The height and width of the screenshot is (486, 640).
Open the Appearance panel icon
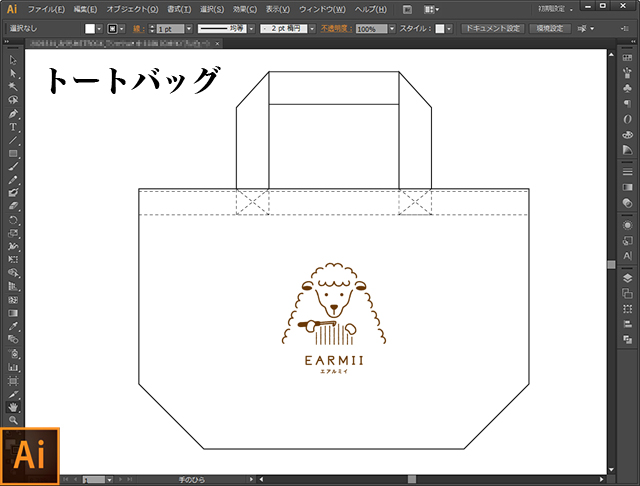pos(627,225)
